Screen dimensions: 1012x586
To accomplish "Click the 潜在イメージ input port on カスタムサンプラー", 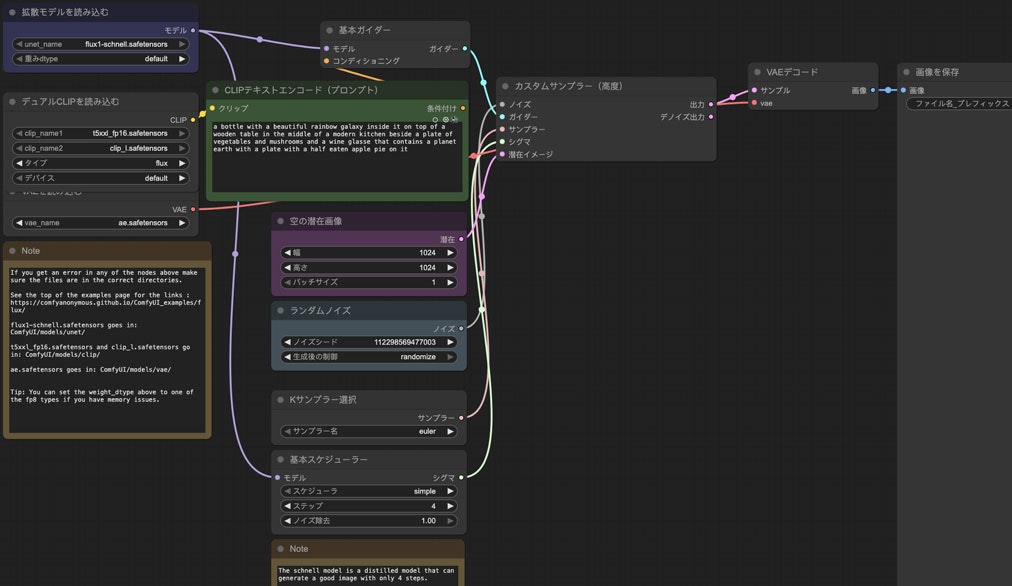I will coord(503,154).
